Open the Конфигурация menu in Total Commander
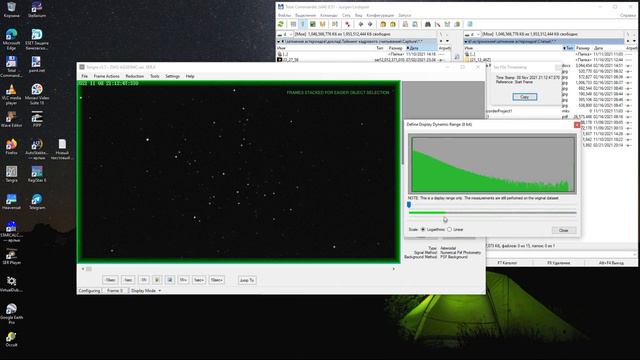Viewport: 640px width, 360px height. pos(380,16)
